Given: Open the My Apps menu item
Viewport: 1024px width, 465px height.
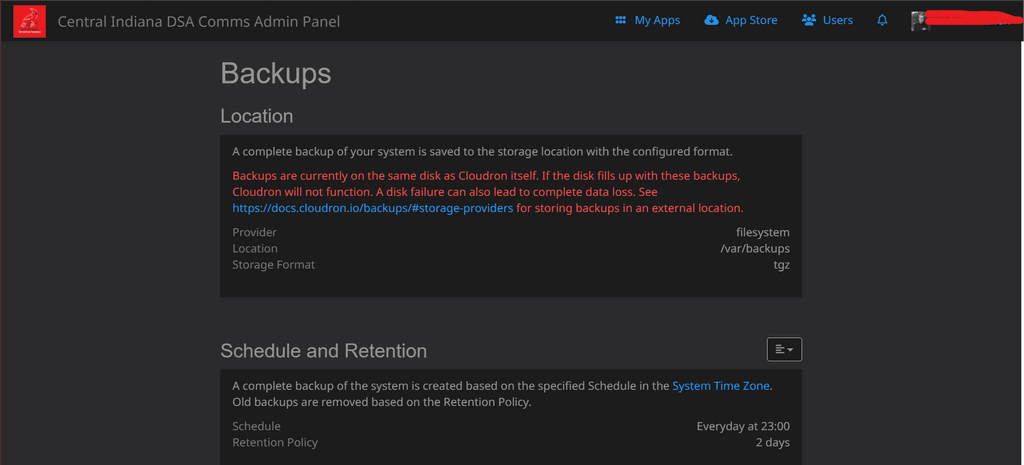Looking at the screenshot, I should (657, 21).
